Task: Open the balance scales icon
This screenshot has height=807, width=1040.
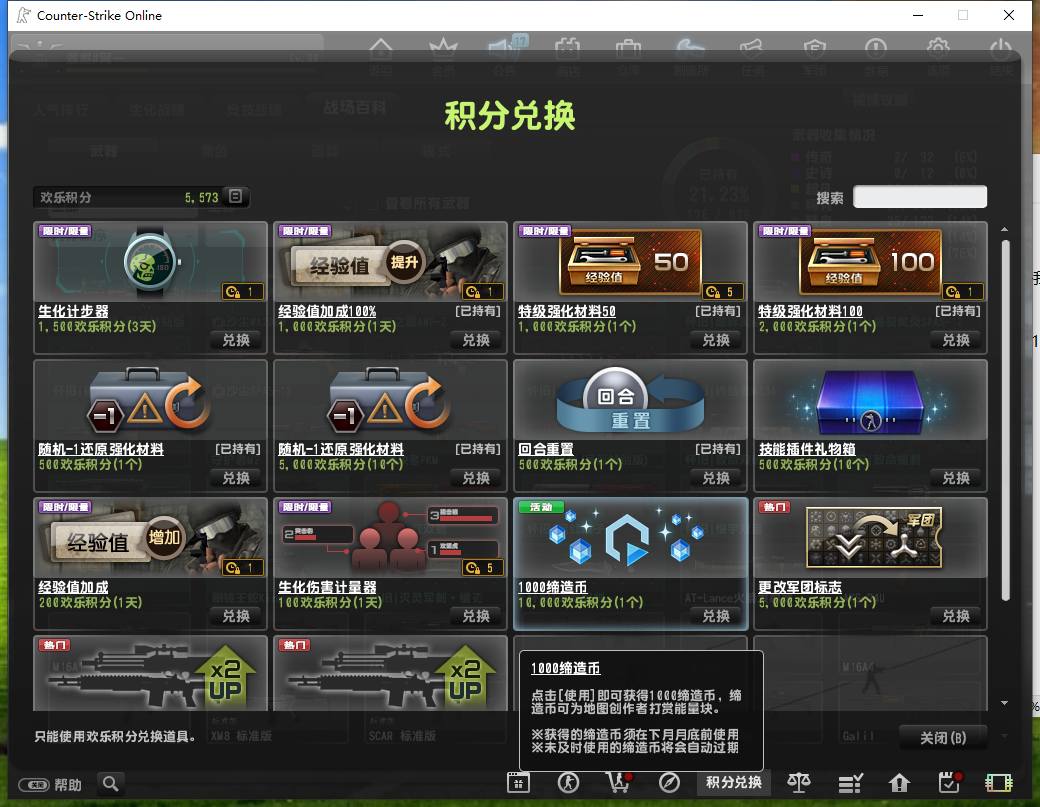Action: [799, 783]
